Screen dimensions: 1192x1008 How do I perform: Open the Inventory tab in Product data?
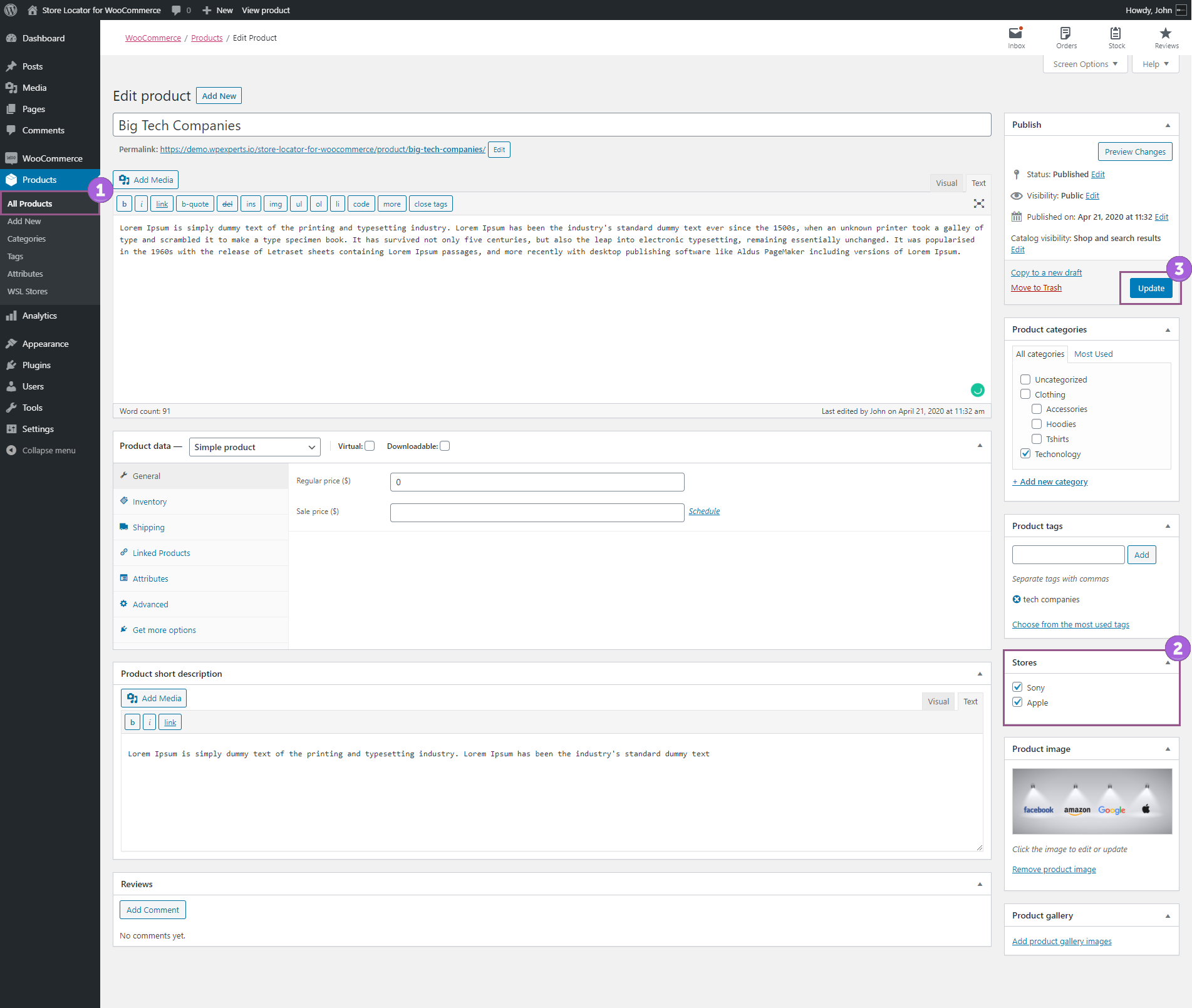click(149, 501)
